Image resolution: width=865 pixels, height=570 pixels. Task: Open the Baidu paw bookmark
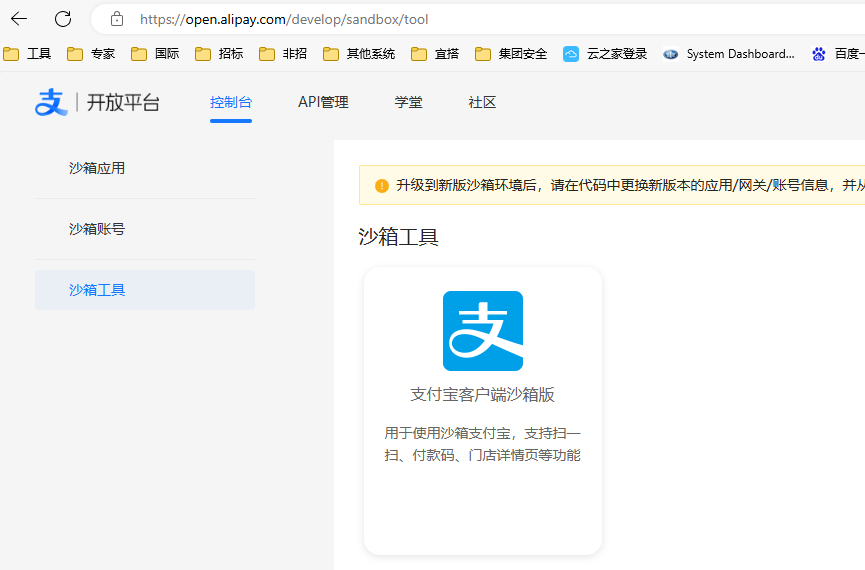pos(837,54)
